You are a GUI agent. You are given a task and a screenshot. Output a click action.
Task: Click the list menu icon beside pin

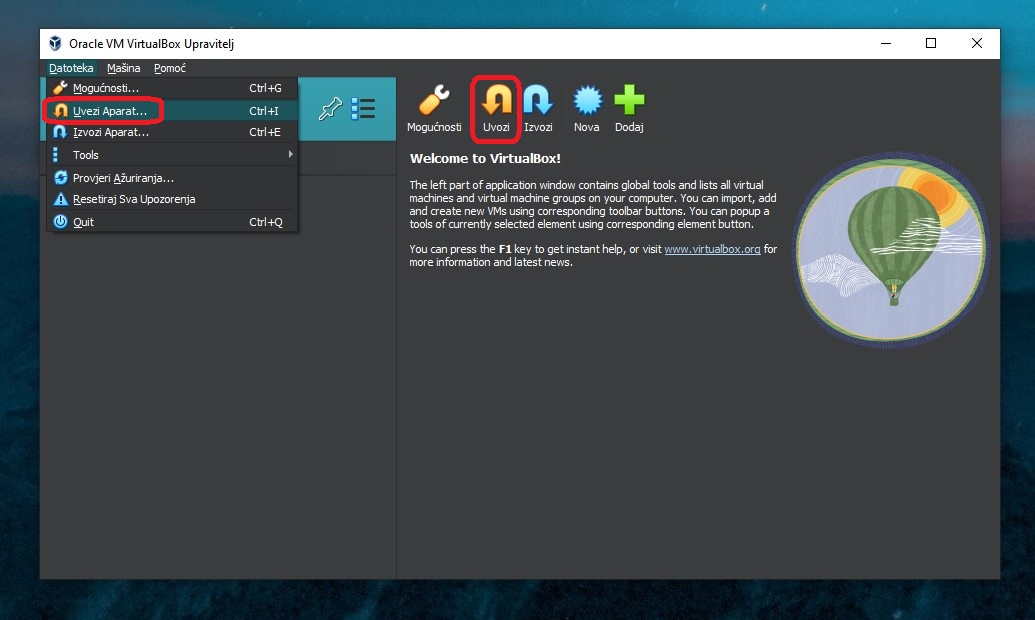coord(362,109)
